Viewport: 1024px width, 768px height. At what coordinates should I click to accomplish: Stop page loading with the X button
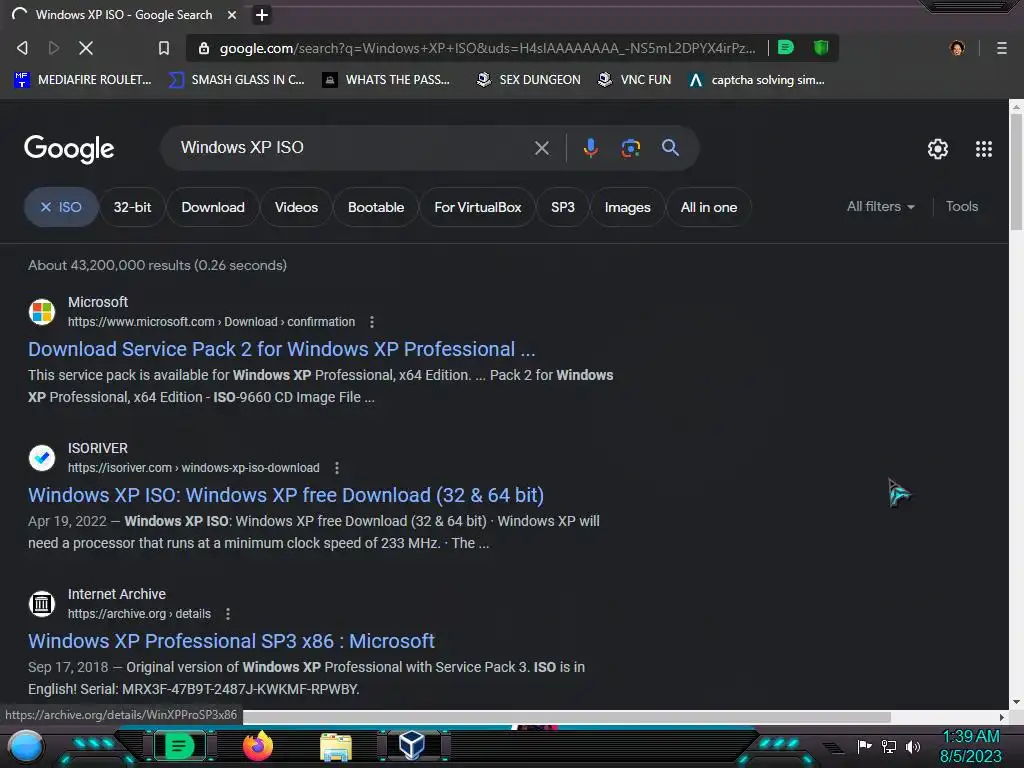click(86, 48)
